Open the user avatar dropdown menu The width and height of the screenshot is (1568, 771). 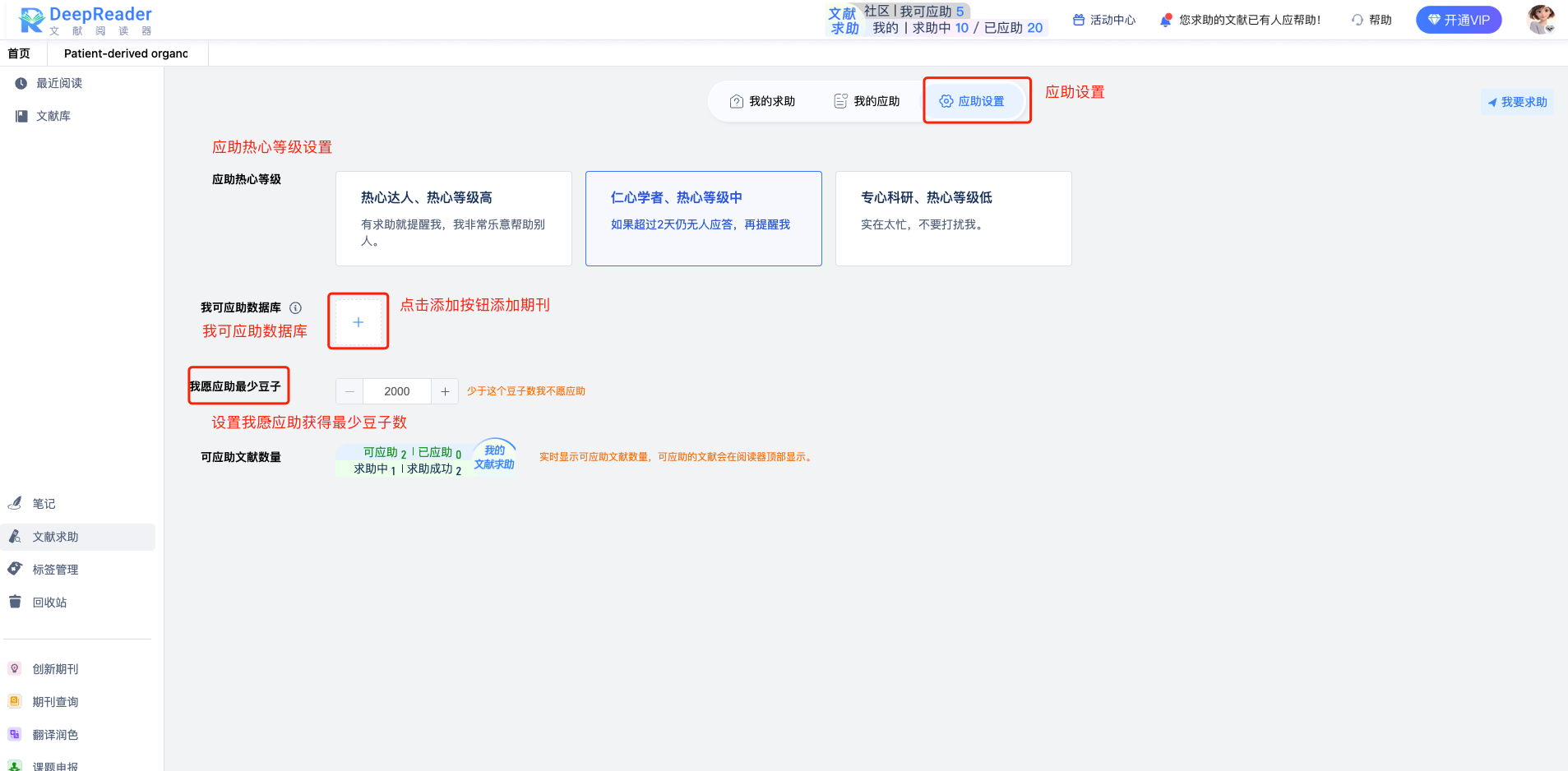(1541, 20)
